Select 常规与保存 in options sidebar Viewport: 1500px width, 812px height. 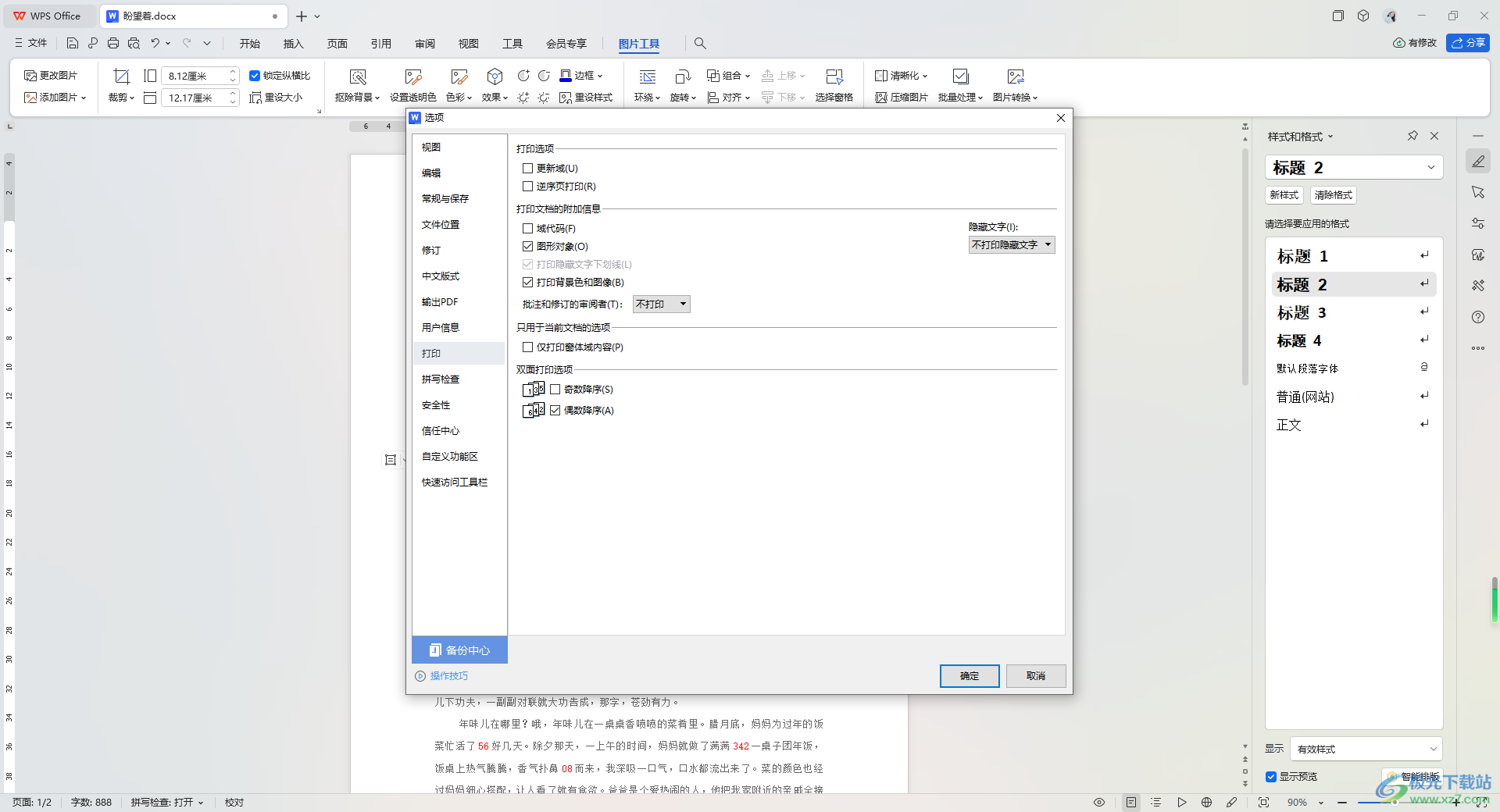coord(459,199)
